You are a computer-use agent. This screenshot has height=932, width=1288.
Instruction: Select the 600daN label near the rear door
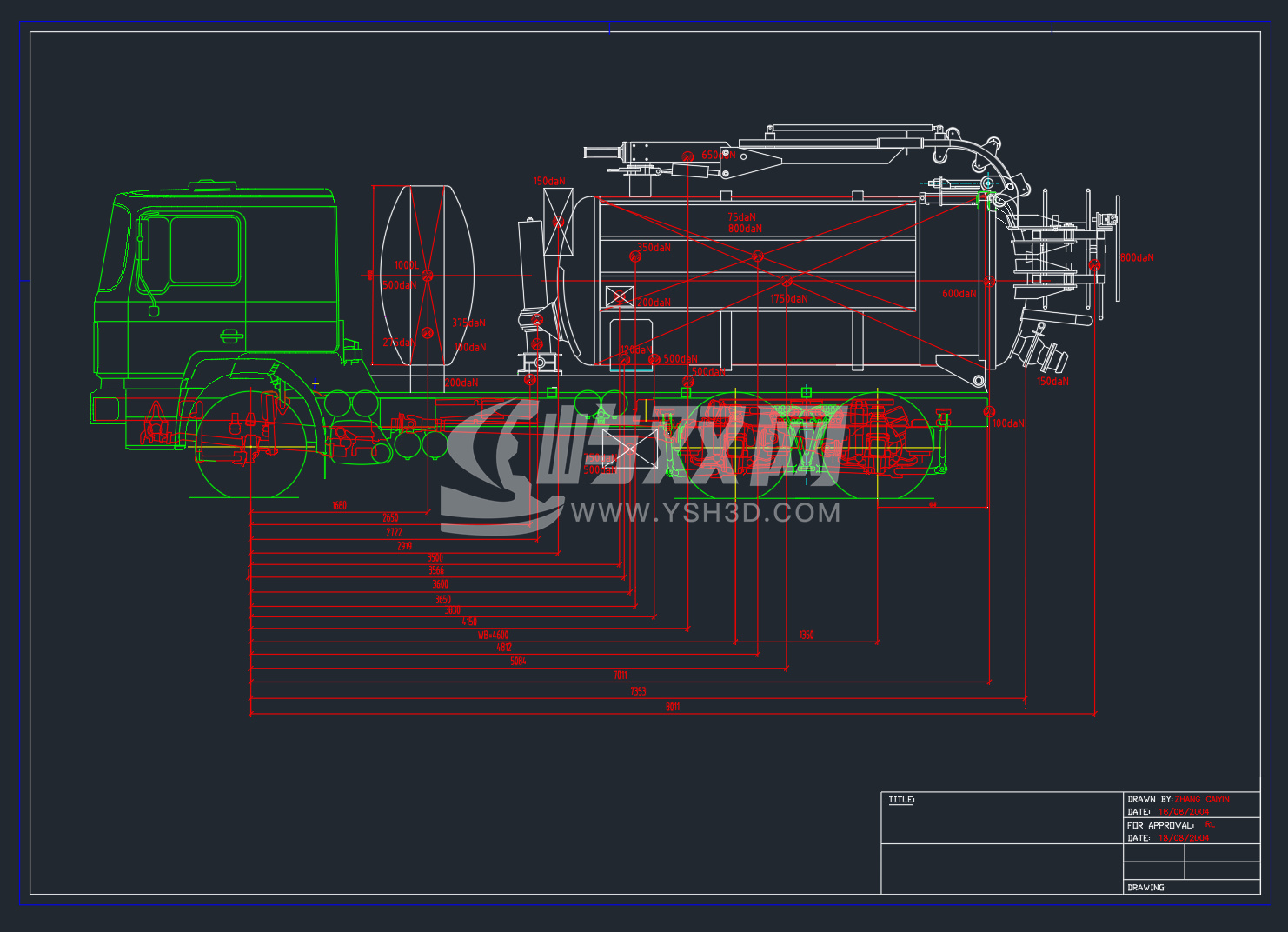(x=959, y=294)
